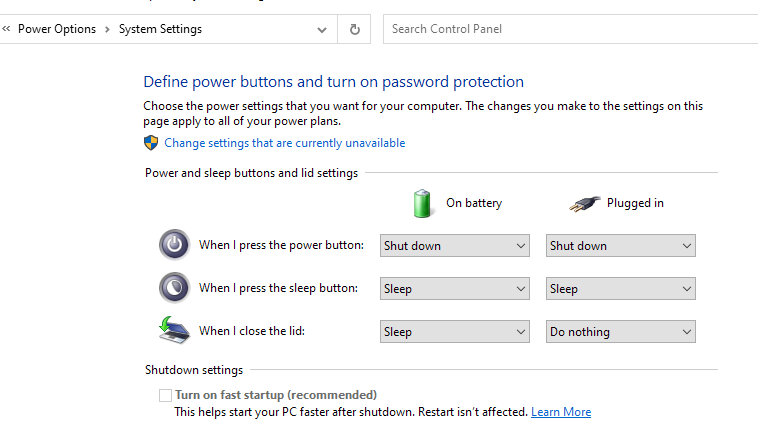Click Change settings that are currently unavailable
This screenshot has height=425, width=758.
click(x=285, y=143)
